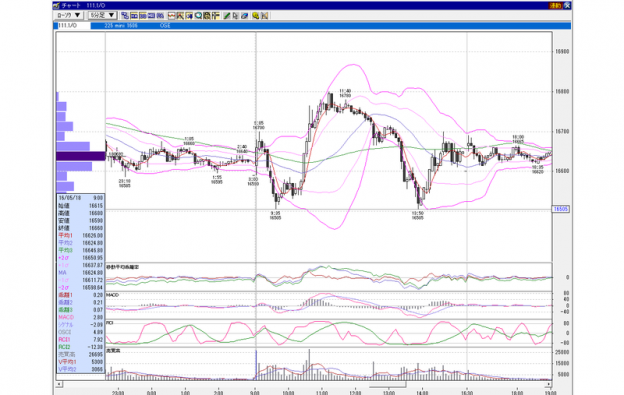Click the left arrow of horizontal scrollbar
Screen dimensions: 624x395
pos(59,384)
